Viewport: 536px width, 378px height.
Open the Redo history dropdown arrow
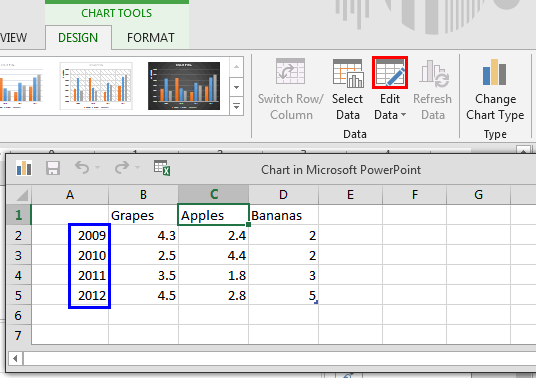[x=137, y=167]
